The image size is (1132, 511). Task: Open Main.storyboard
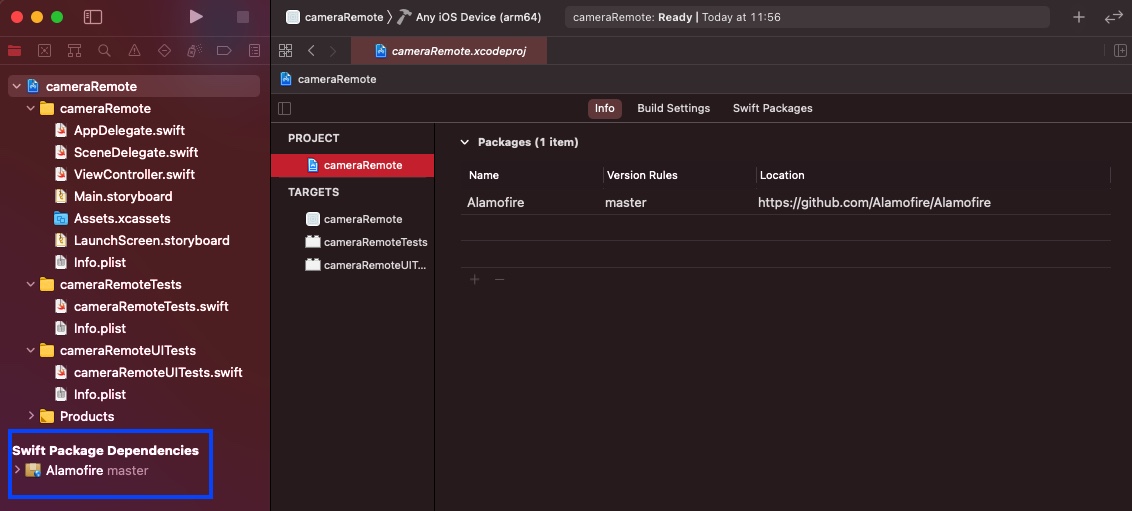point(123,196)
